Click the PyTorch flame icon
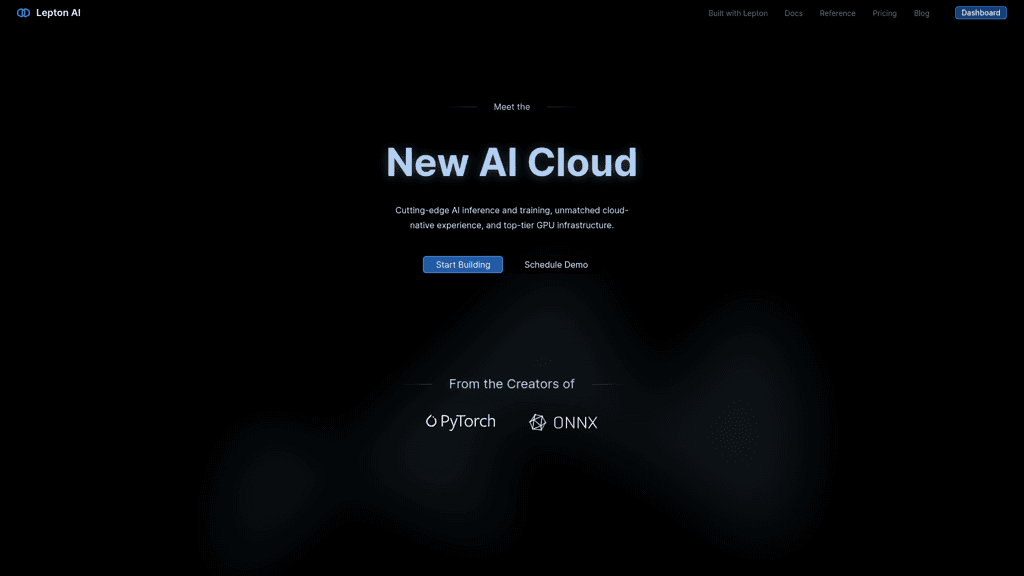Viewport: 1024px width, 576px height. click(x=432, y=422)
